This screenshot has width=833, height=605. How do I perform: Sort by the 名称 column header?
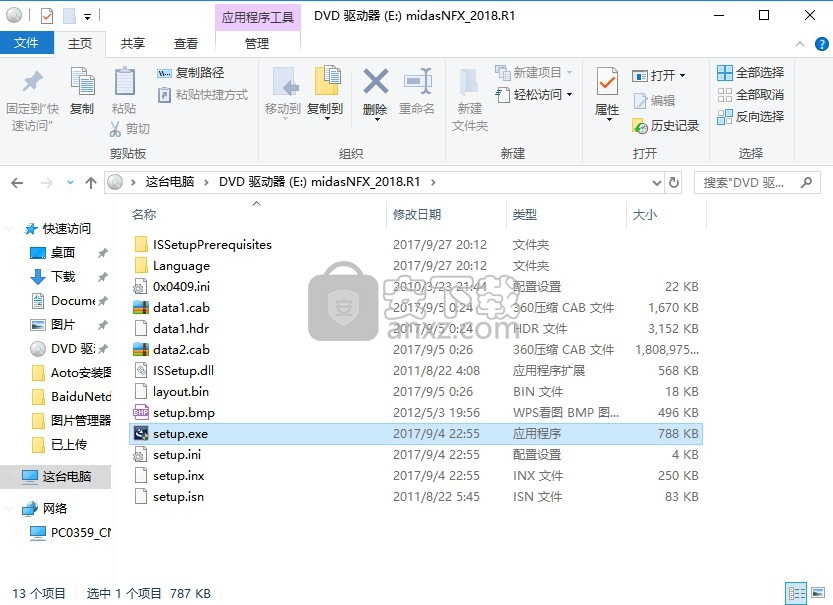click(144, 215)
